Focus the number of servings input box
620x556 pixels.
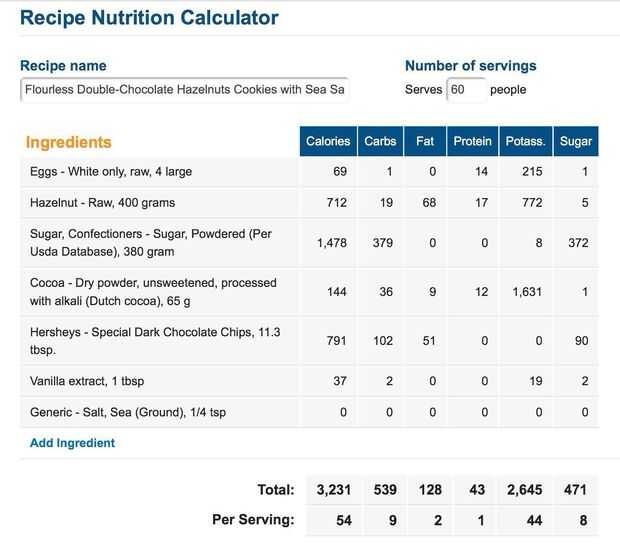coord(466,90)
